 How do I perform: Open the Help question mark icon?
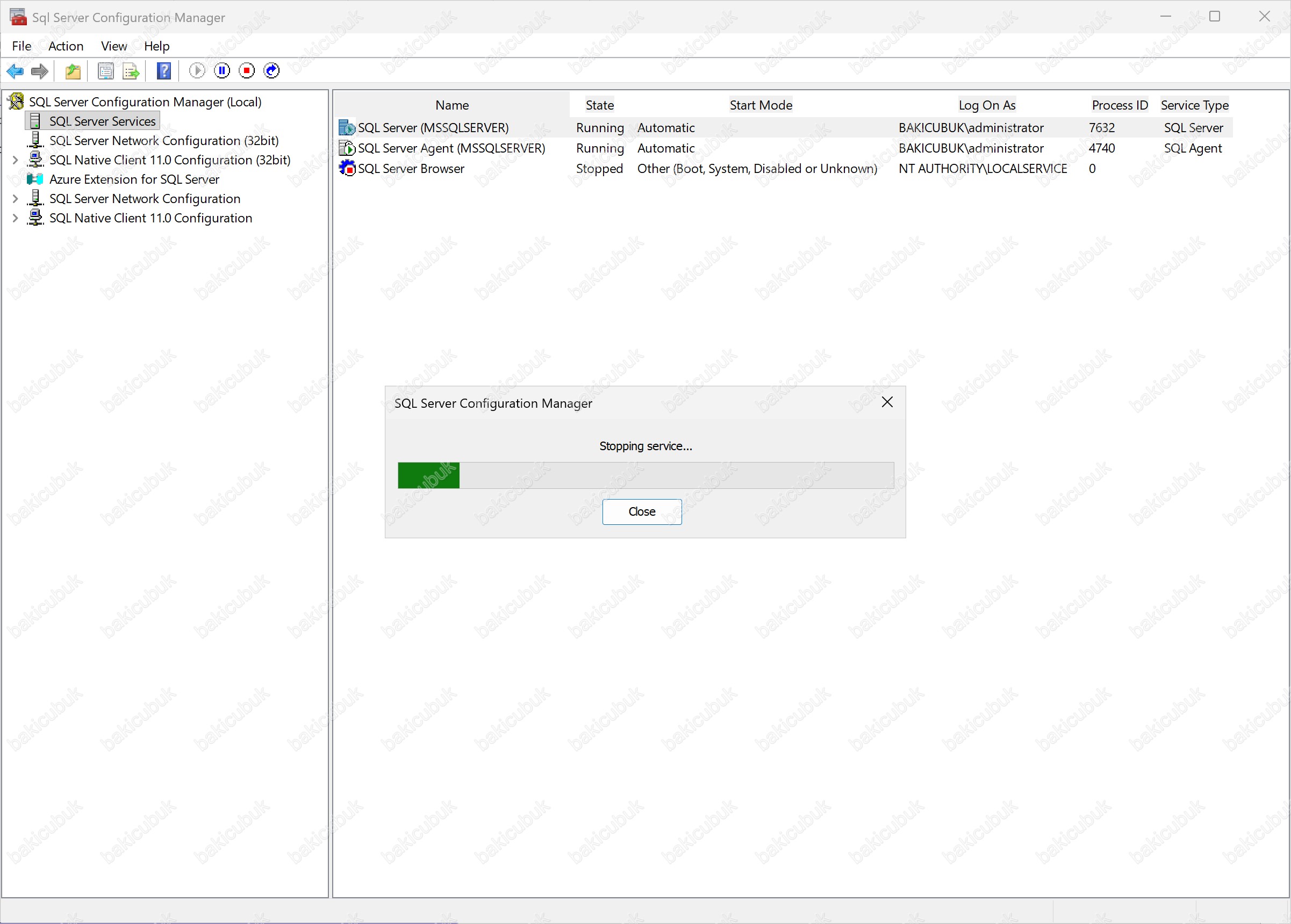(164, 70)
